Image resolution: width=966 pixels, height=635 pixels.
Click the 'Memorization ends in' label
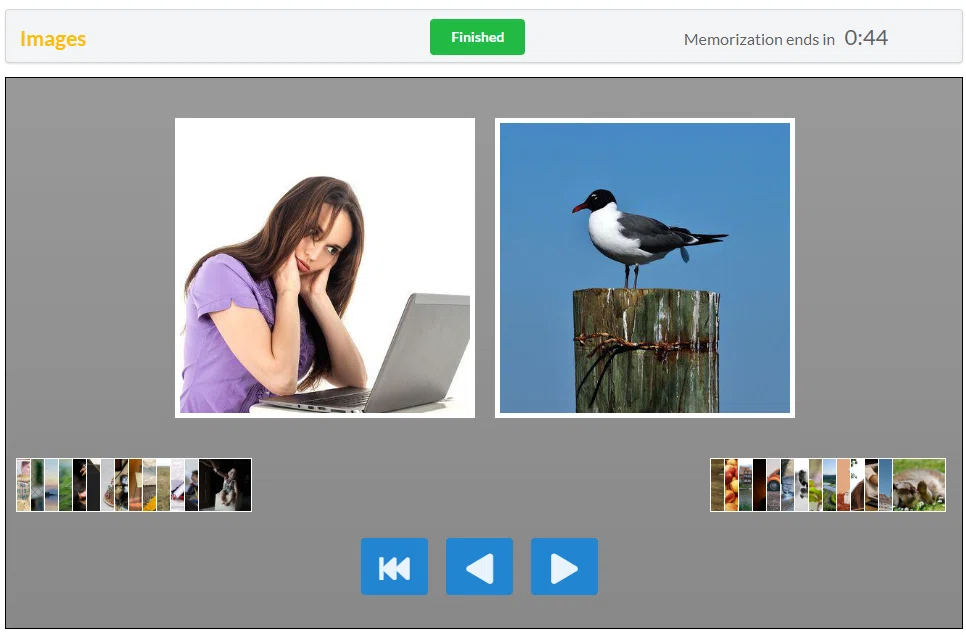(759, 39)
